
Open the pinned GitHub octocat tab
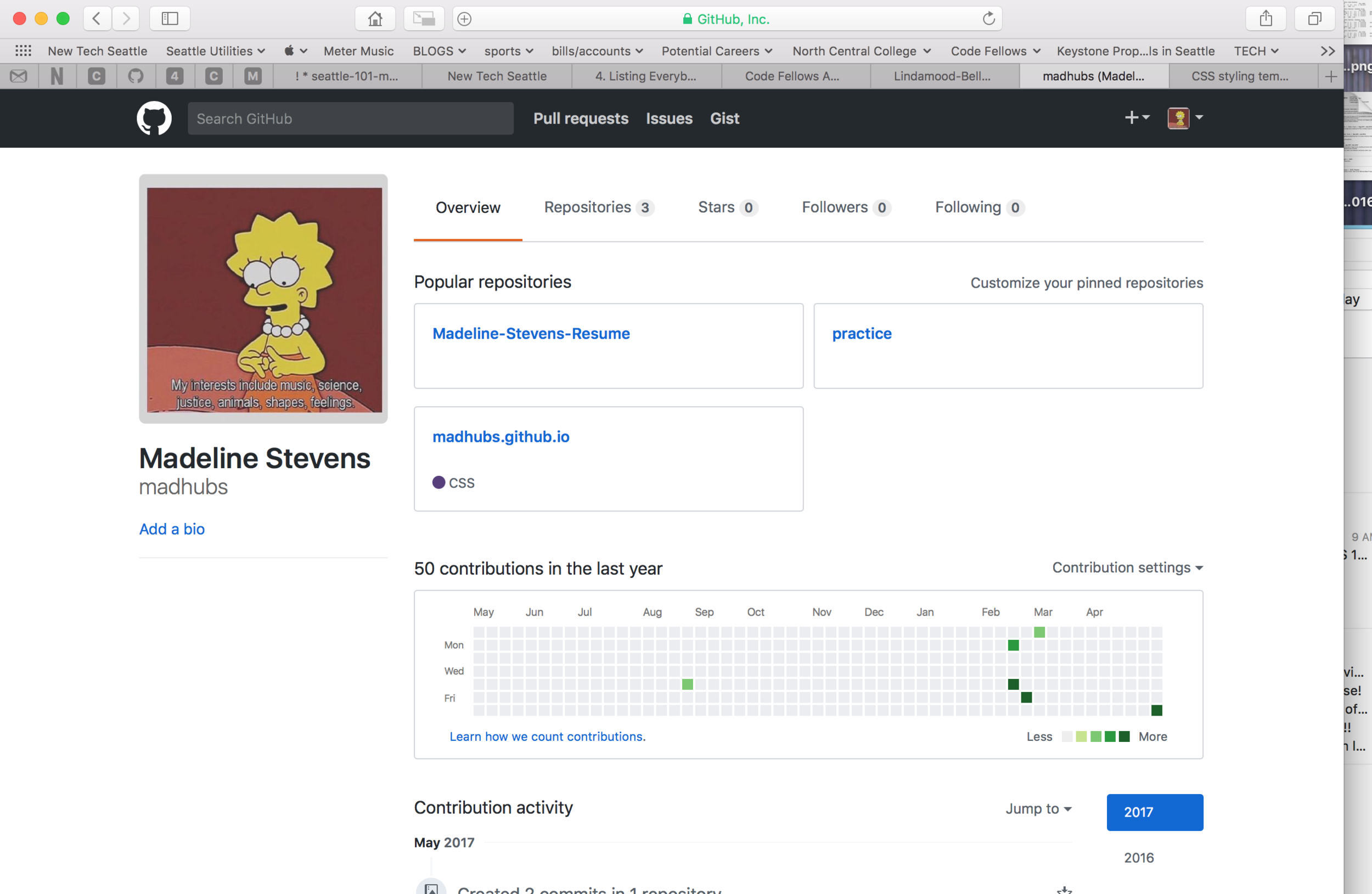tap(136, 76)
